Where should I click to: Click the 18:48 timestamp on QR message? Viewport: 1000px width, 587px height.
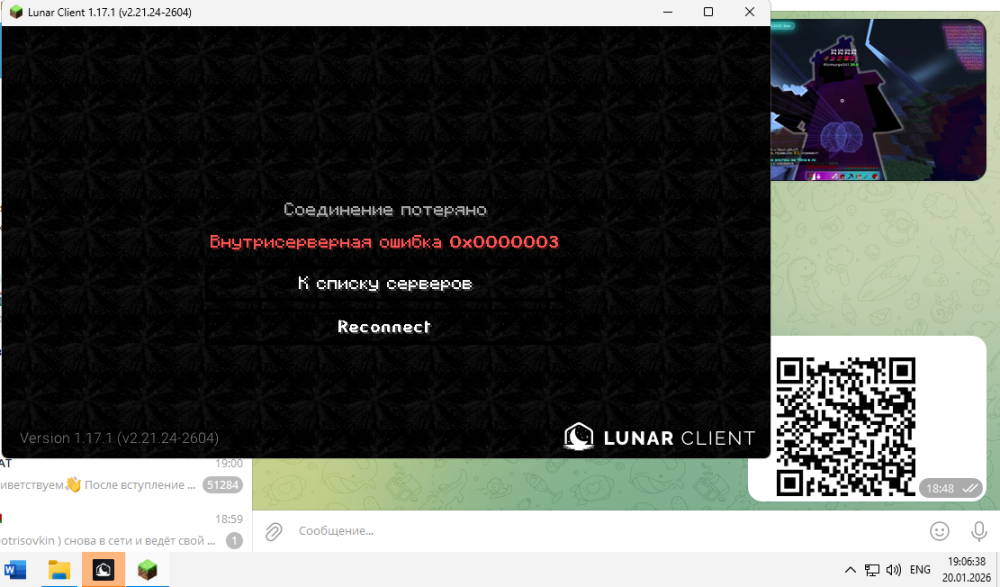940,489
